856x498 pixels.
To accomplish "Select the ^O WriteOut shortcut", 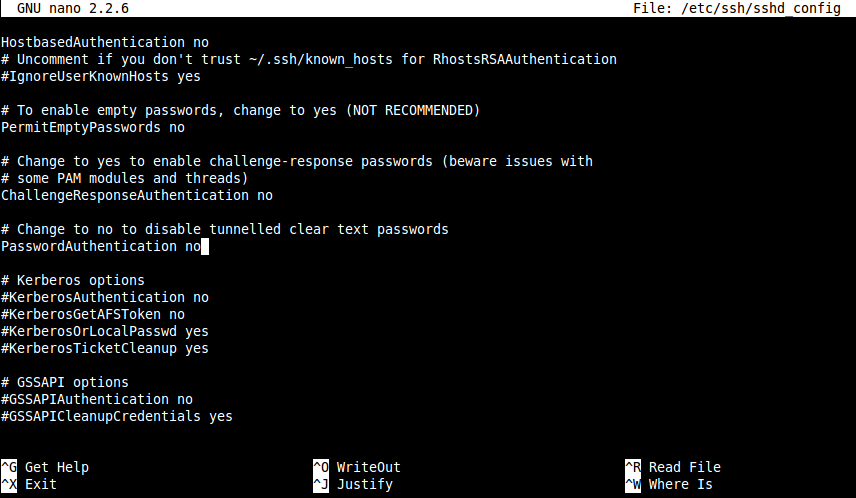I will (357, 467).
